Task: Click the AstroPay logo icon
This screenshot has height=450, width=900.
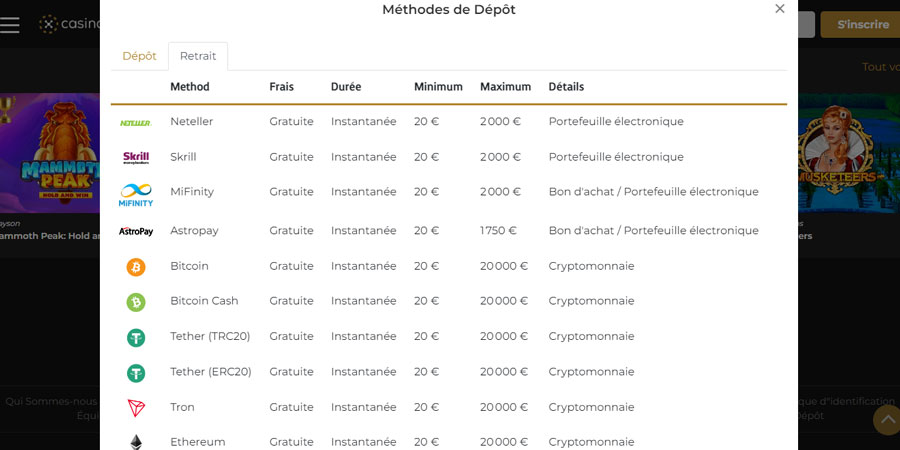Action: coord(136,231)
